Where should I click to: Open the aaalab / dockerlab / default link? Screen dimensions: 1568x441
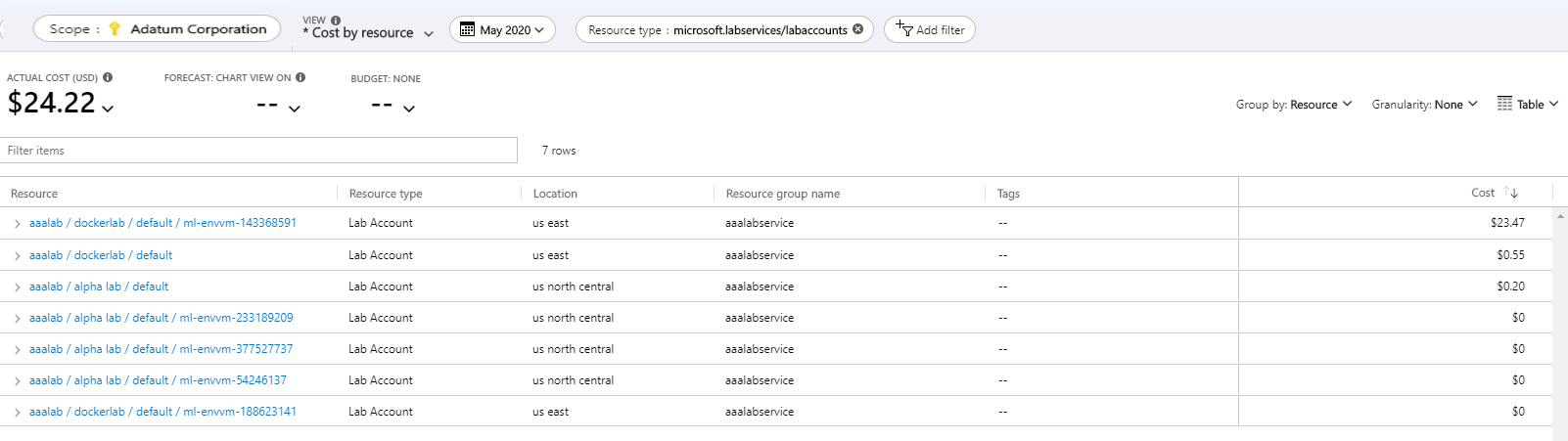pyautogui.click(x=101, y=255)
